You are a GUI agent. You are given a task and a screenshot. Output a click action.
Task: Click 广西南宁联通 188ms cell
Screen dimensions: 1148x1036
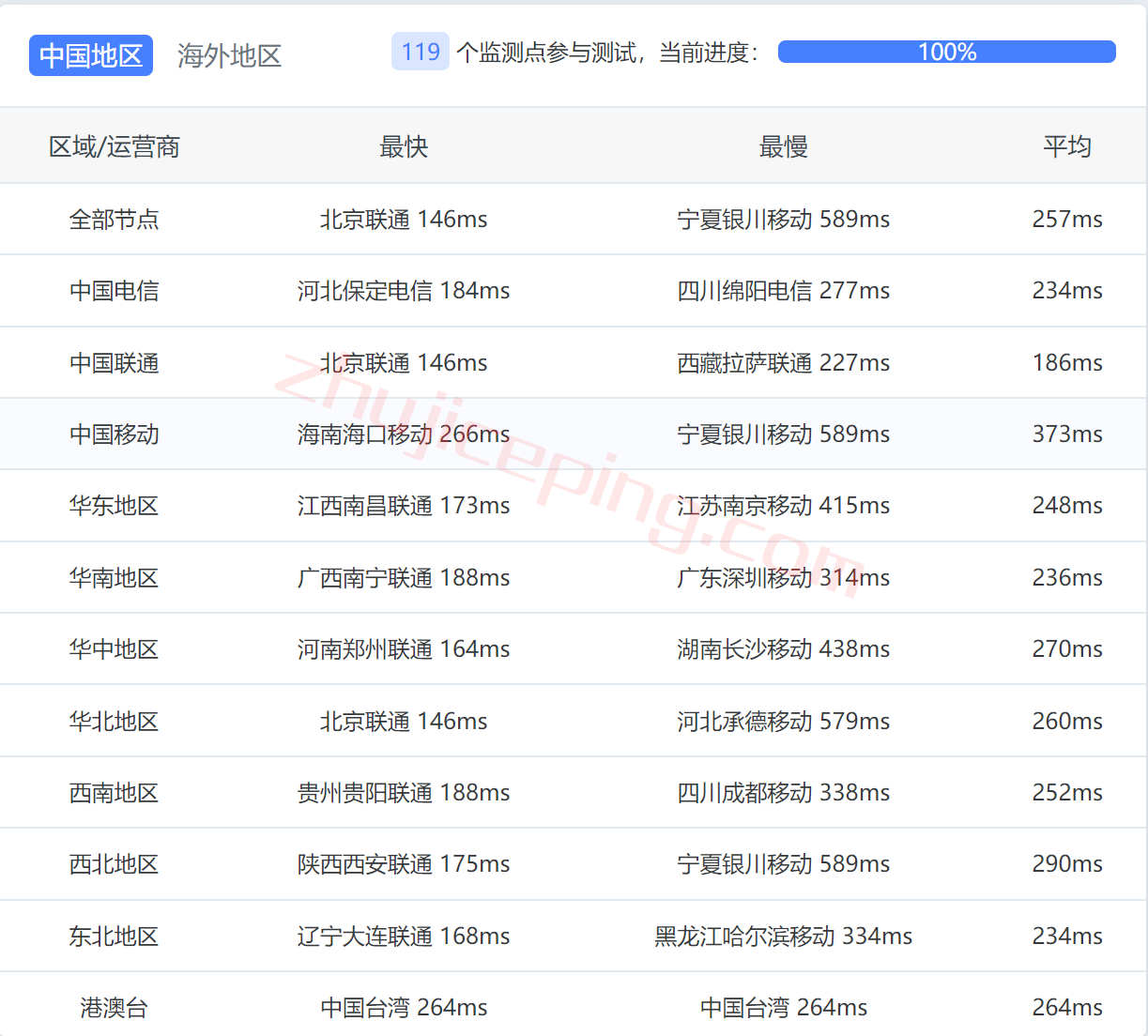tap(404, 577)
